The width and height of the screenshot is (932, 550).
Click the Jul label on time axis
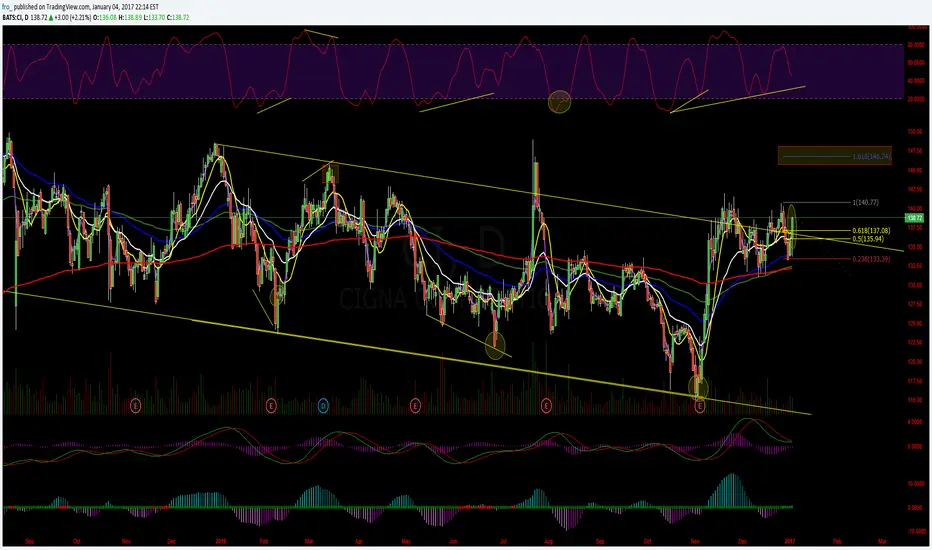pyautogui.click(x=503, y=542)
